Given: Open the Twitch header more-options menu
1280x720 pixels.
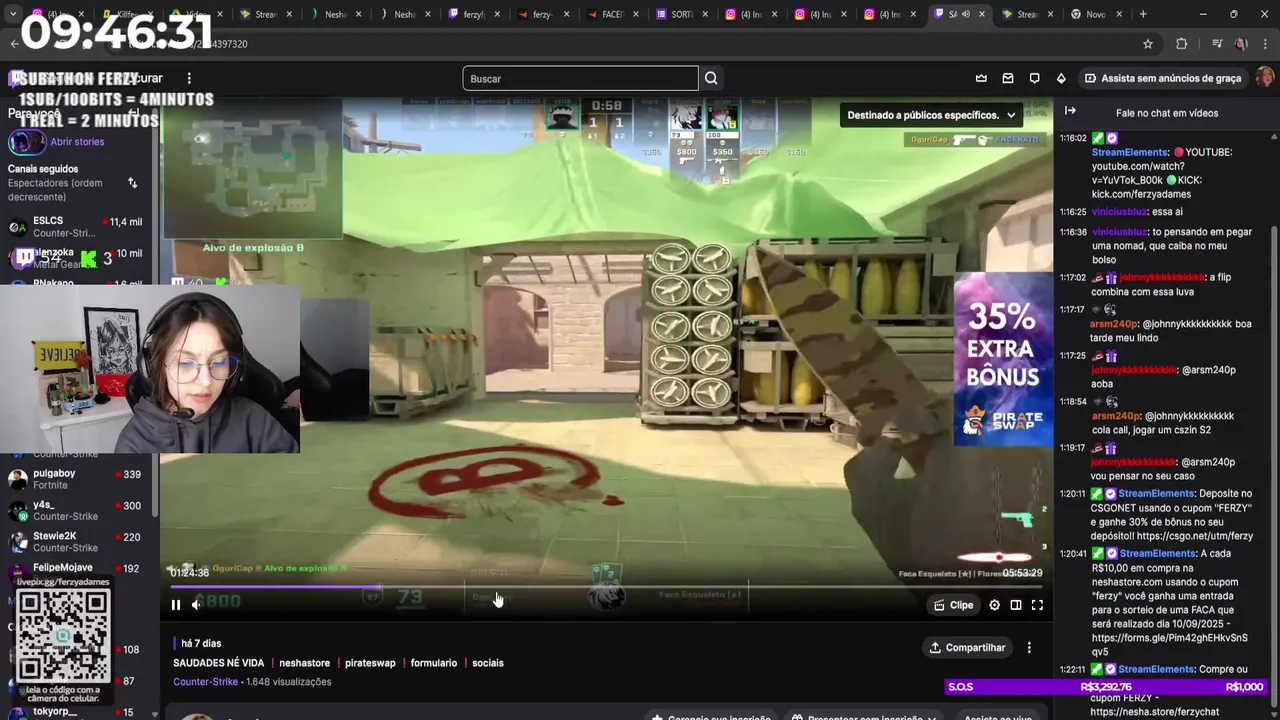Looking at the screenshot, I should coord(189,78).
